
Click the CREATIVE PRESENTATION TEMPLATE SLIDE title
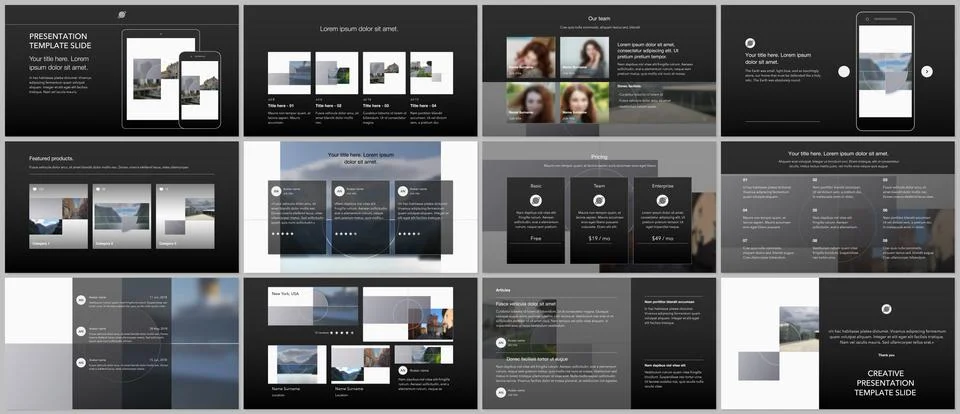coord(887,383)
